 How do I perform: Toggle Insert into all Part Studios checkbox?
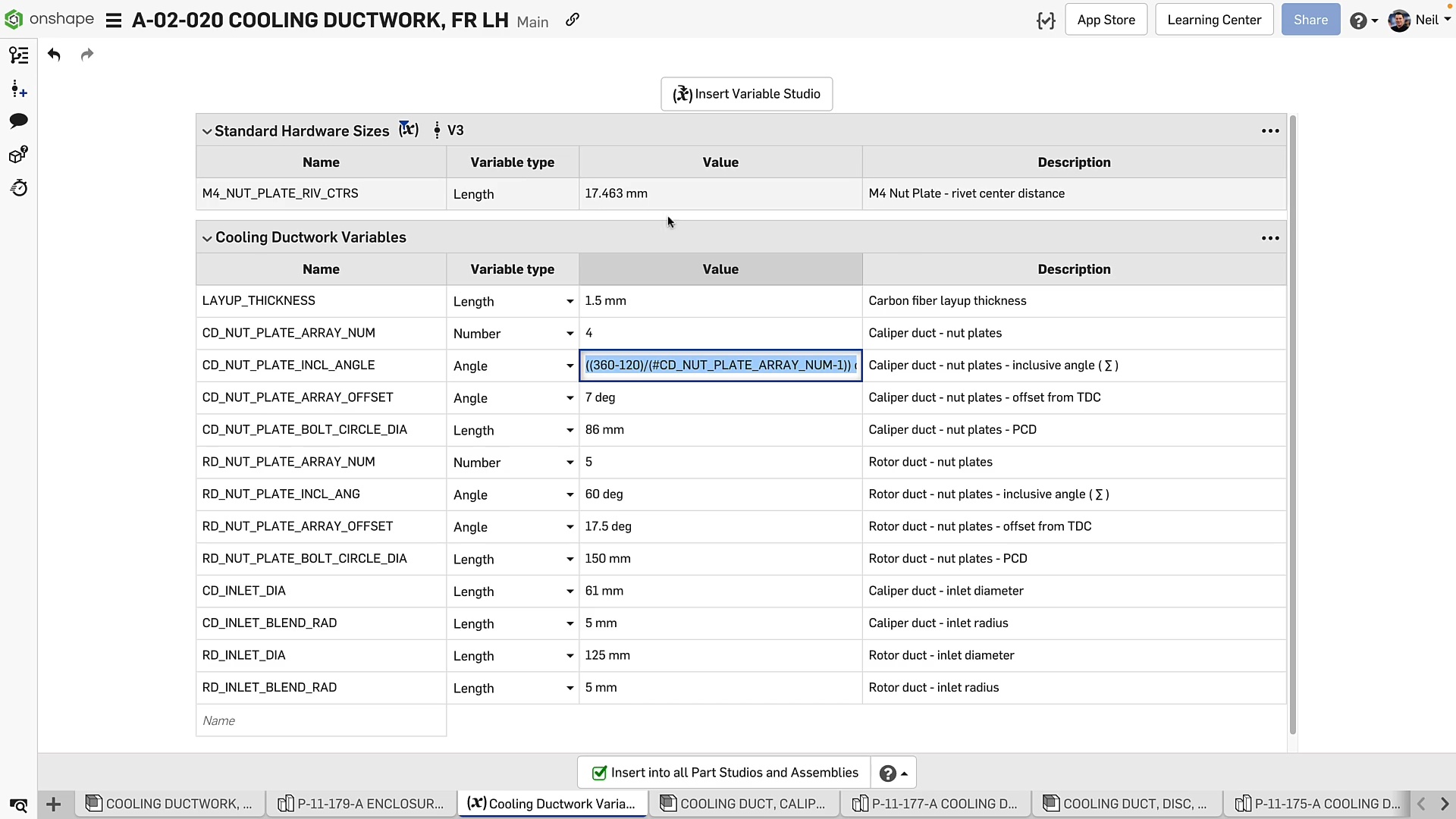pyautogui.click(x=599, y=773)
